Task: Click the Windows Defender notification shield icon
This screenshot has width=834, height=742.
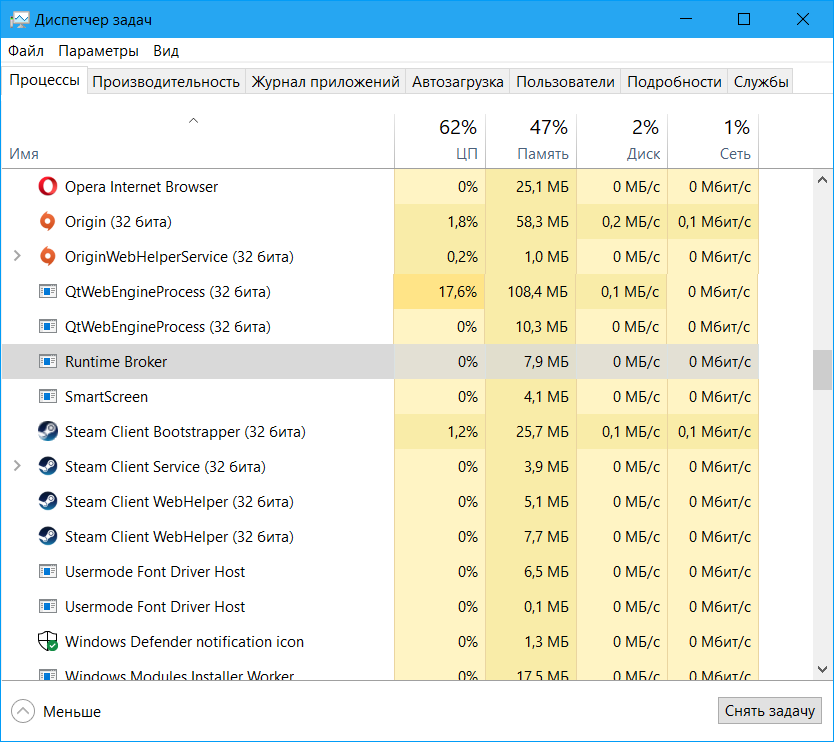Action: [x=48, y=641]
